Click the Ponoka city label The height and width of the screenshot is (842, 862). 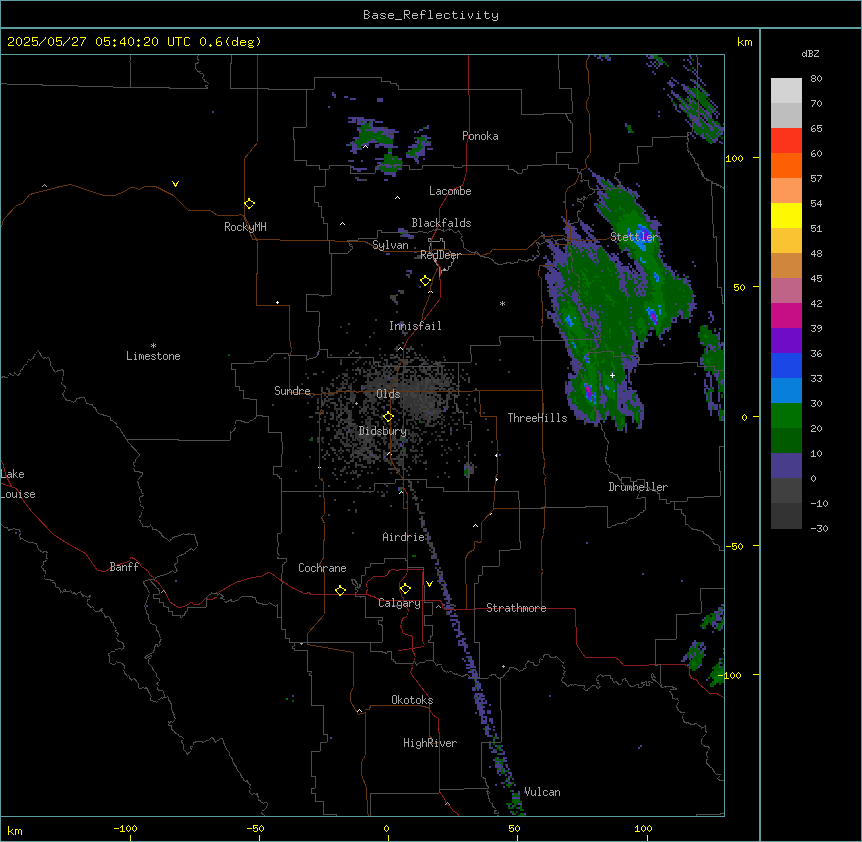[x=480, y=136]
